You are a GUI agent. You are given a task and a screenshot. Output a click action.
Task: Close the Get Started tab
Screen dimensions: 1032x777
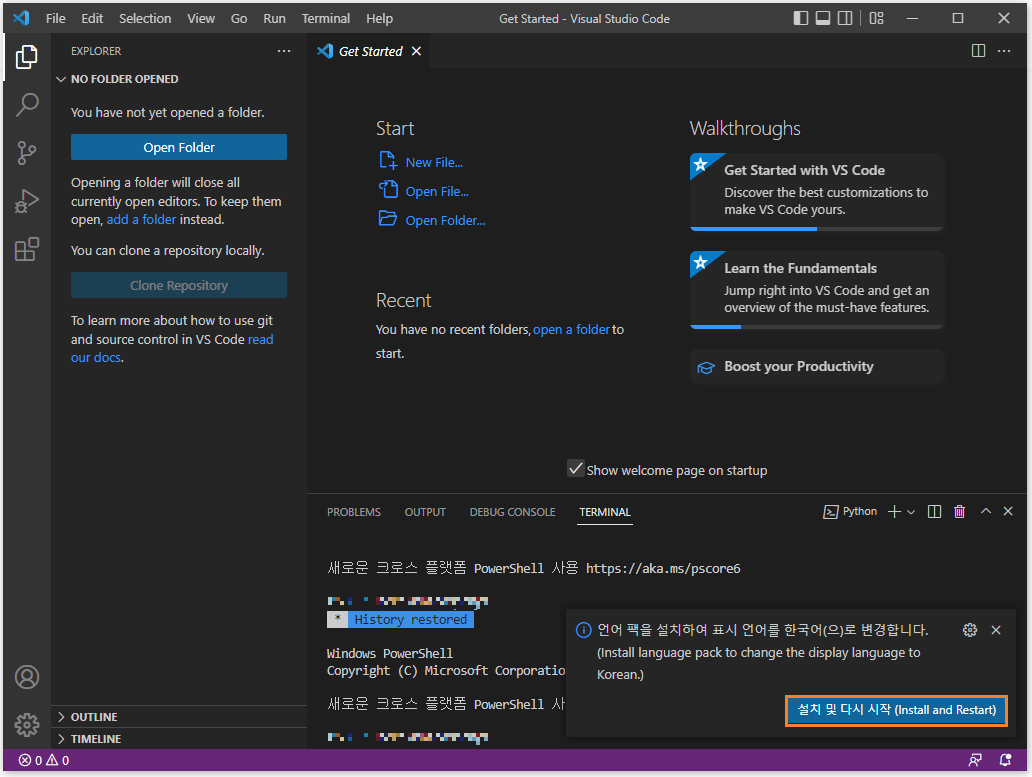click(416, 51)
